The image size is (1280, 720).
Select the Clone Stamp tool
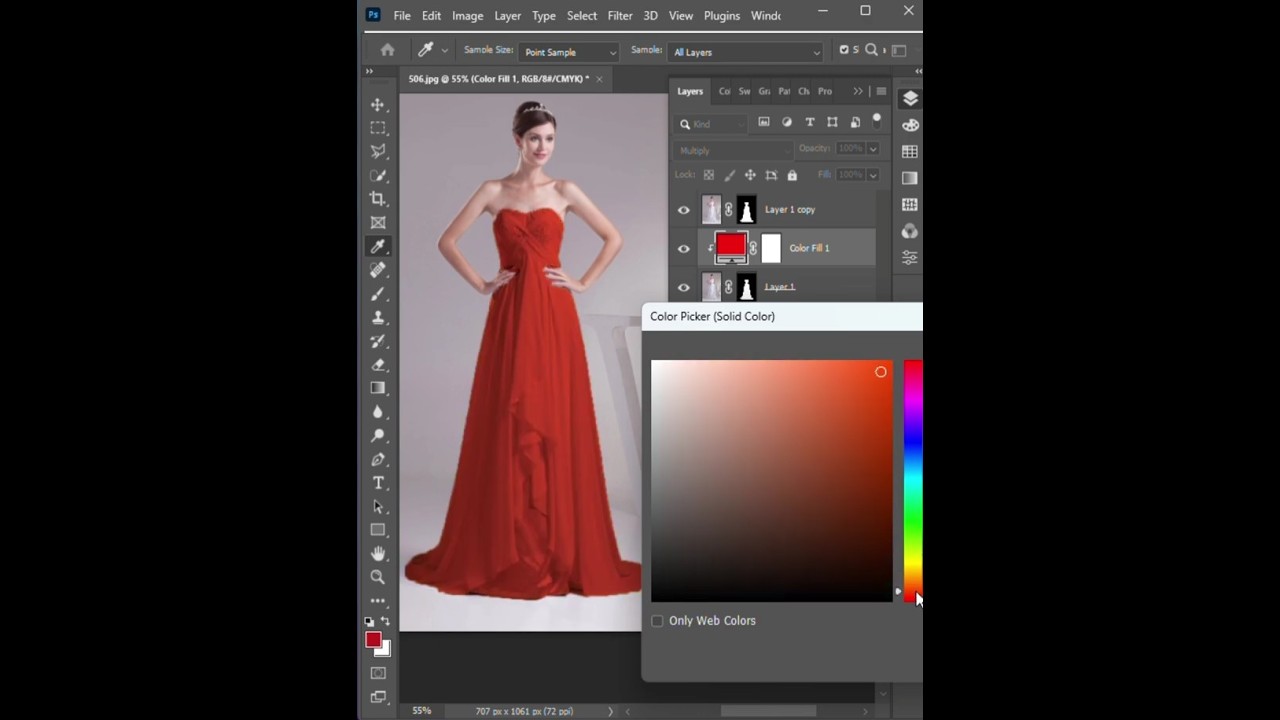(x=378, y=318)
